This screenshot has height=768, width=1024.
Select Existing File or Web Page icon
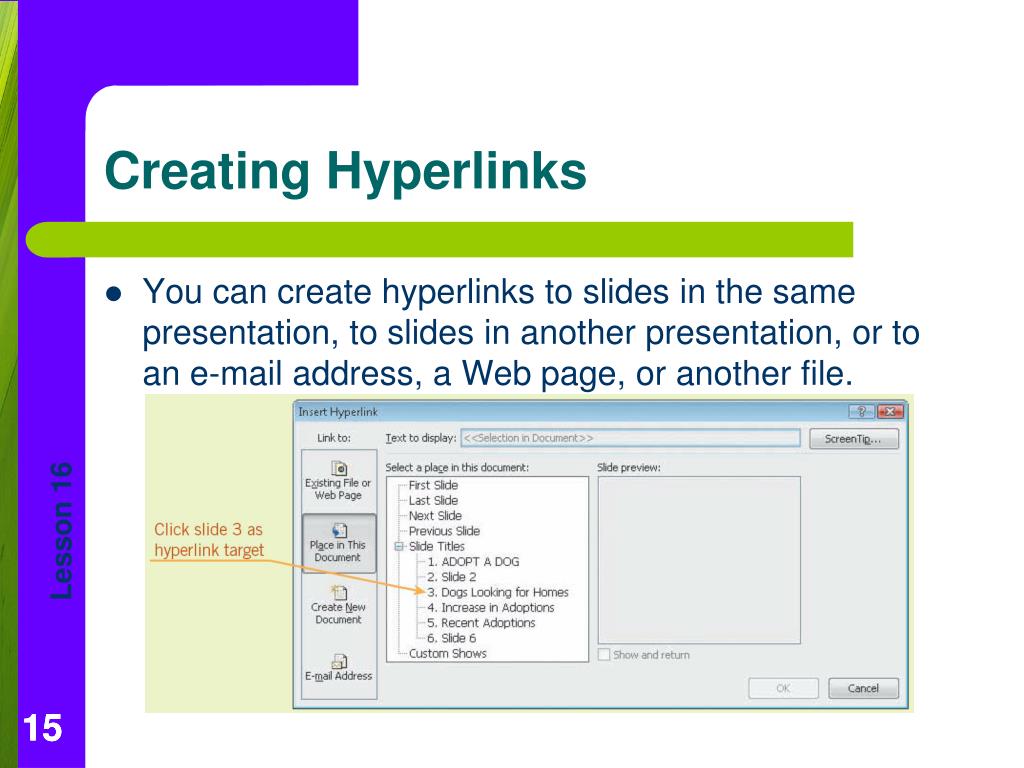338,468
